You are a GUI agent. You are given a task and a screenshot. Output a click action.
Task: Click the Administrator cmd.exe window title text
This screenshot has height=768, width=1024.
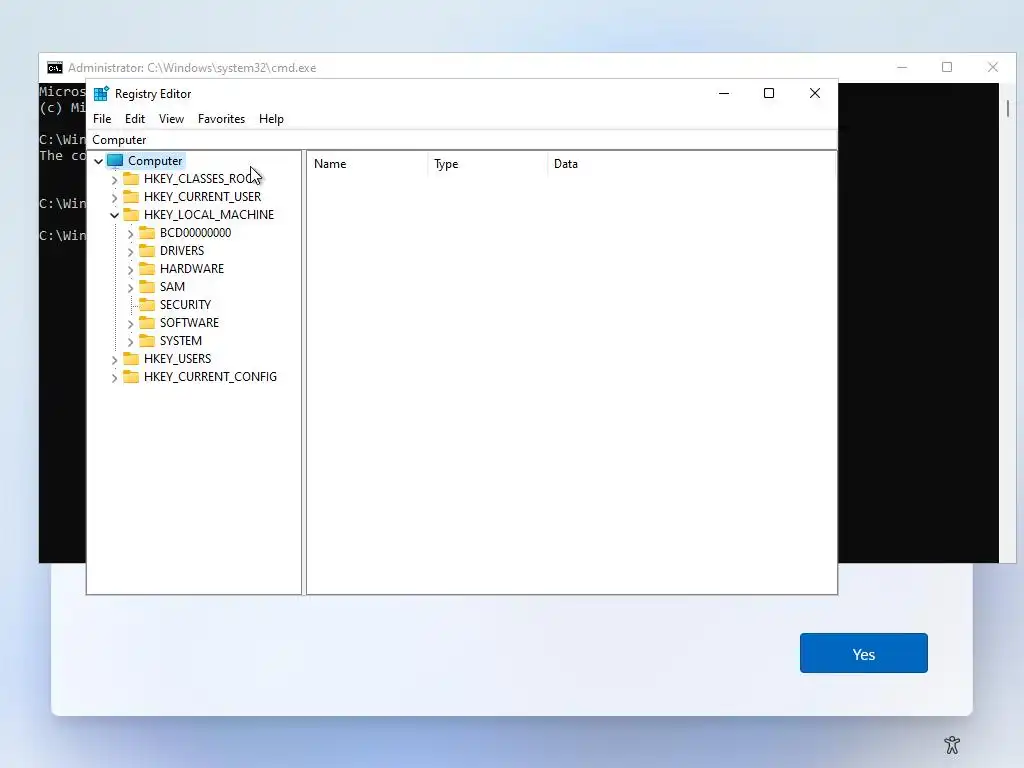(192, 68)
